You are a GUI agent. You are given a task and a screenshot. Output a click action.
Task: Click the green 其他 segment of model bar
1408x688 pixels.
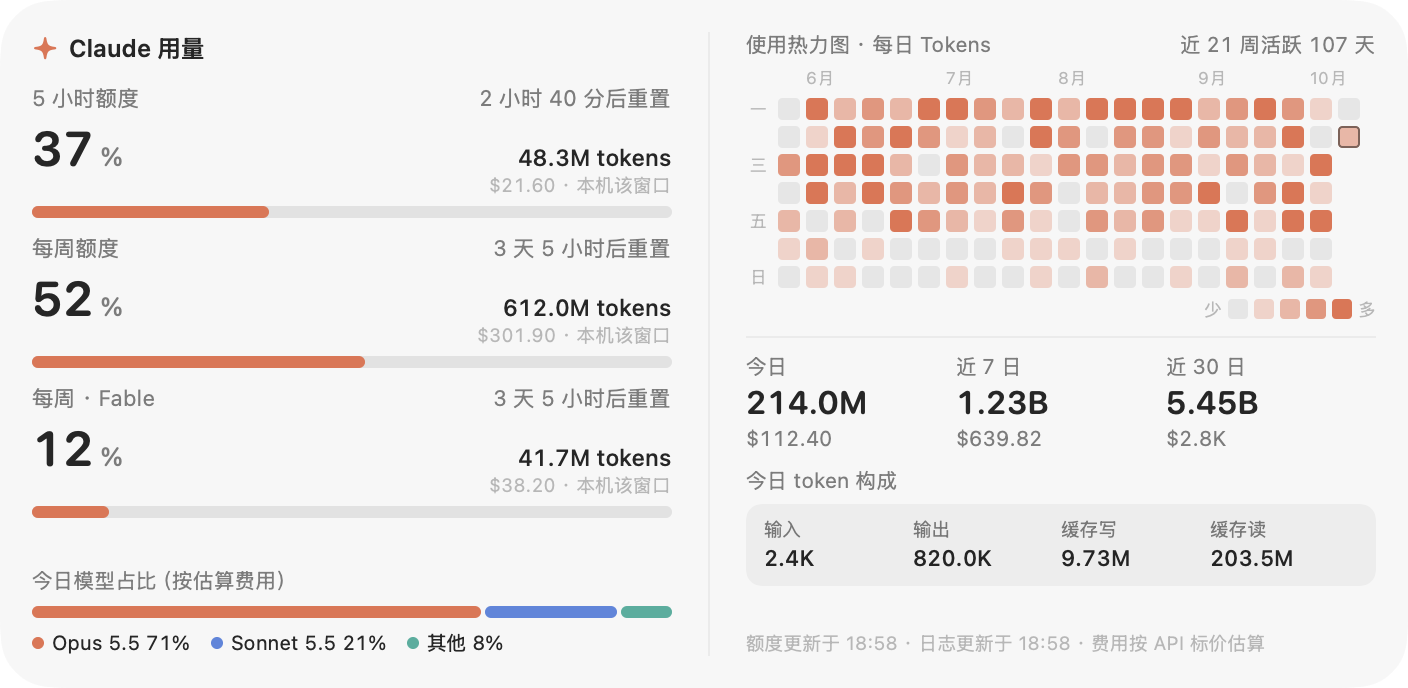(646, 612)
